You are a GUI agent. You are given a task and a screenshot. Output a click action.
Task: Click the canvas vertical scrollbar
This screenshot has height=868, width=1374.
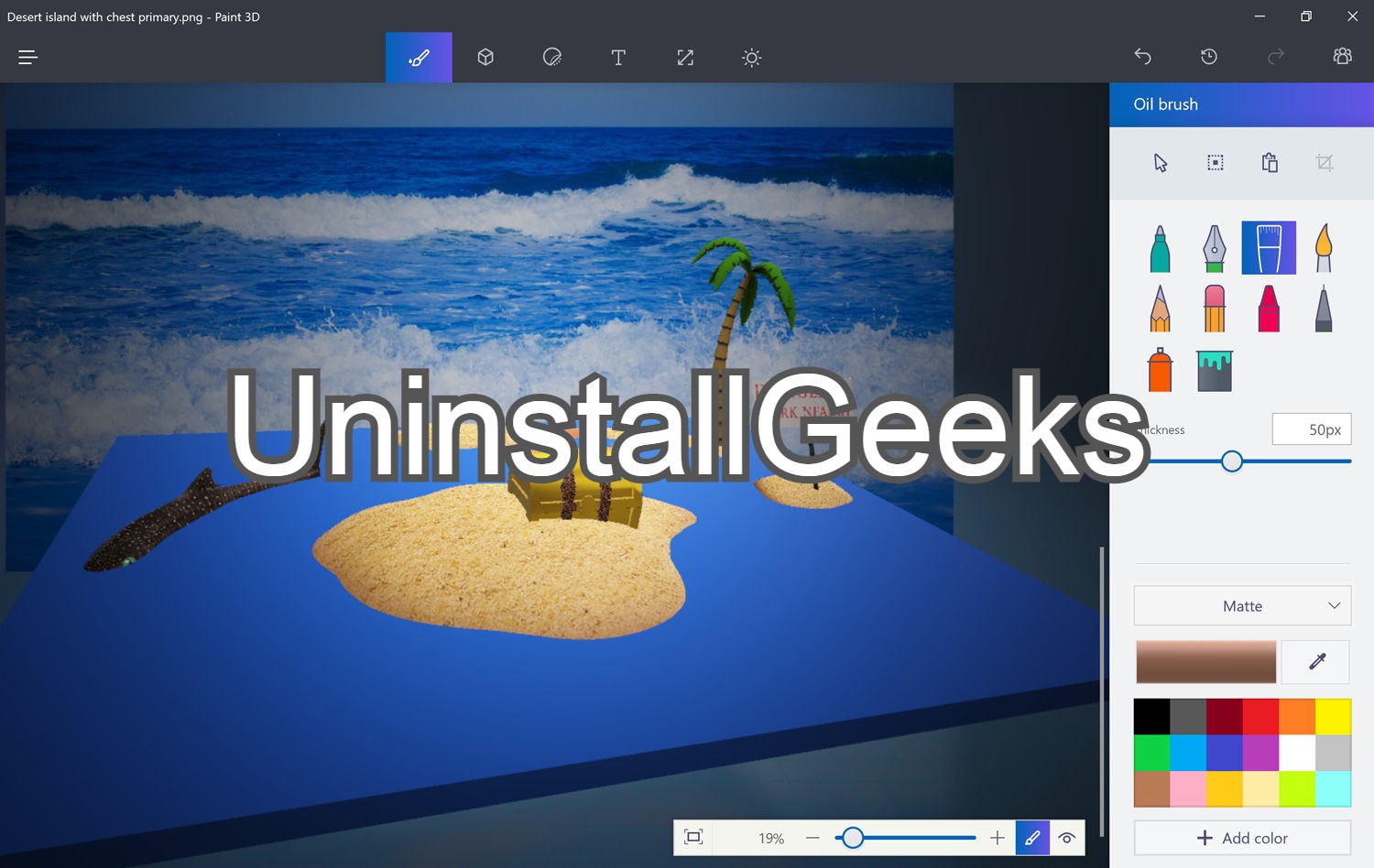1102,691
